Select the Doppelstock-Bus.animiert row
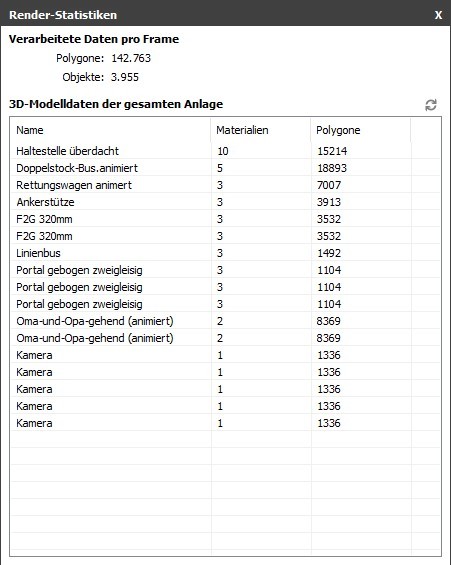 tap(226, 168)
